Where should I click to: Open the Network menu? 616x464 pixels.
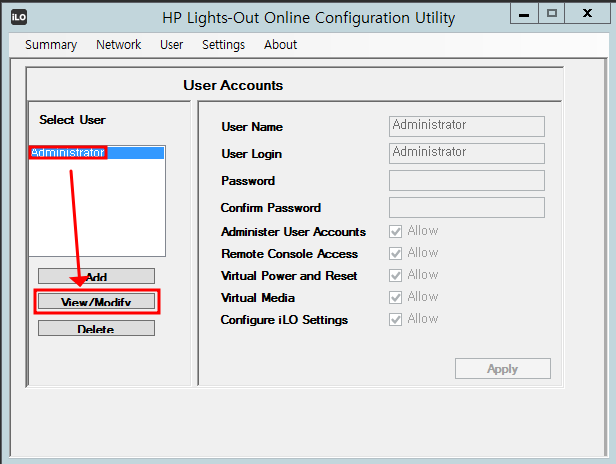pyautogui.click(x=119, y=45)
